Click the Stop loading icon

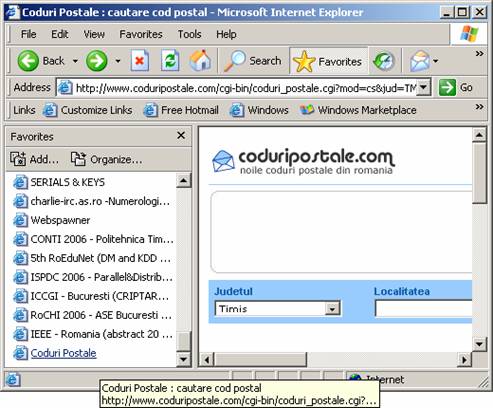tap(139, 61)
